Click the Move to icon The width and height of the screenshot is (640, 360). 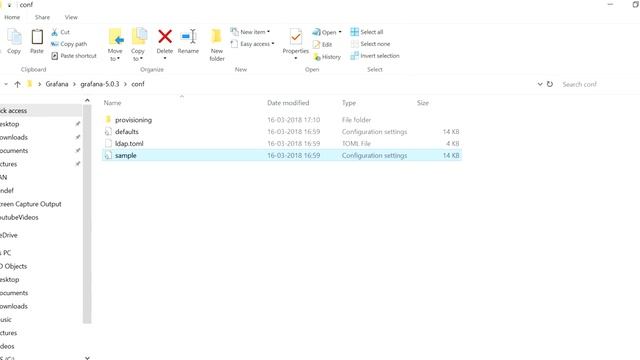coord(116,37)
